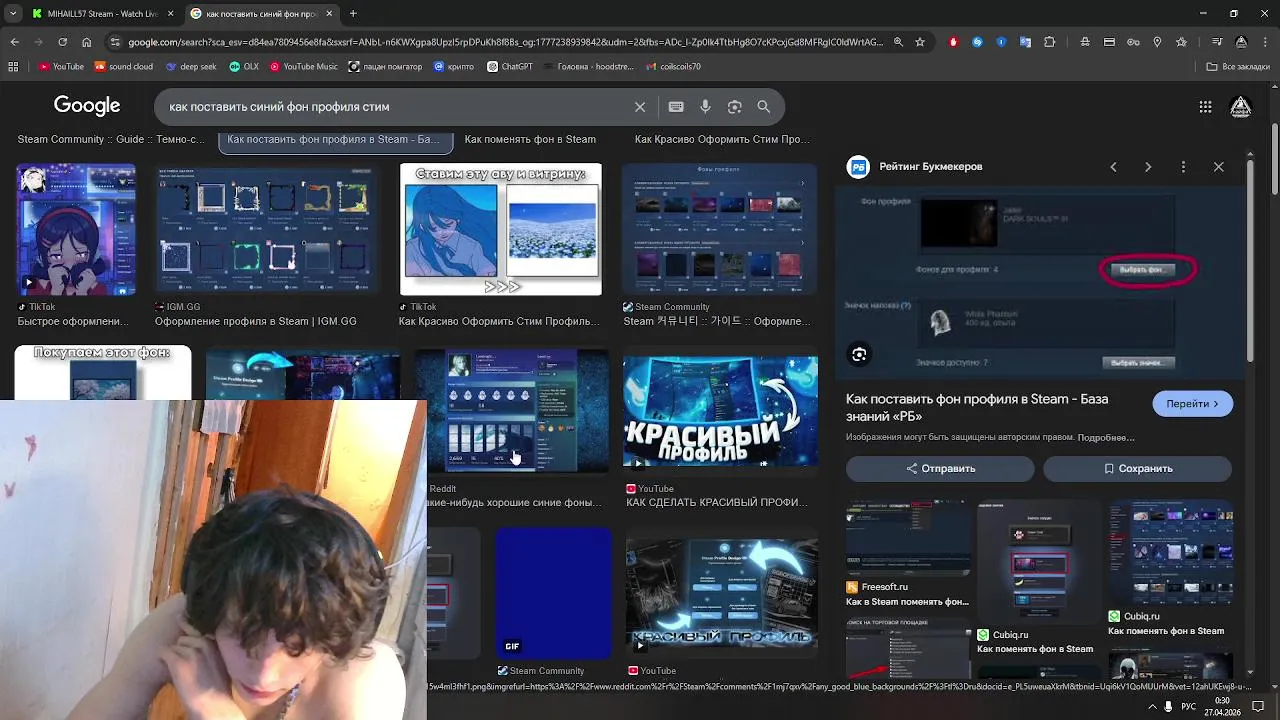The height and width of the screenshot is (720, 1280).
Task: Start voice search with the microphone icon
Action: (x=705, y=107)
